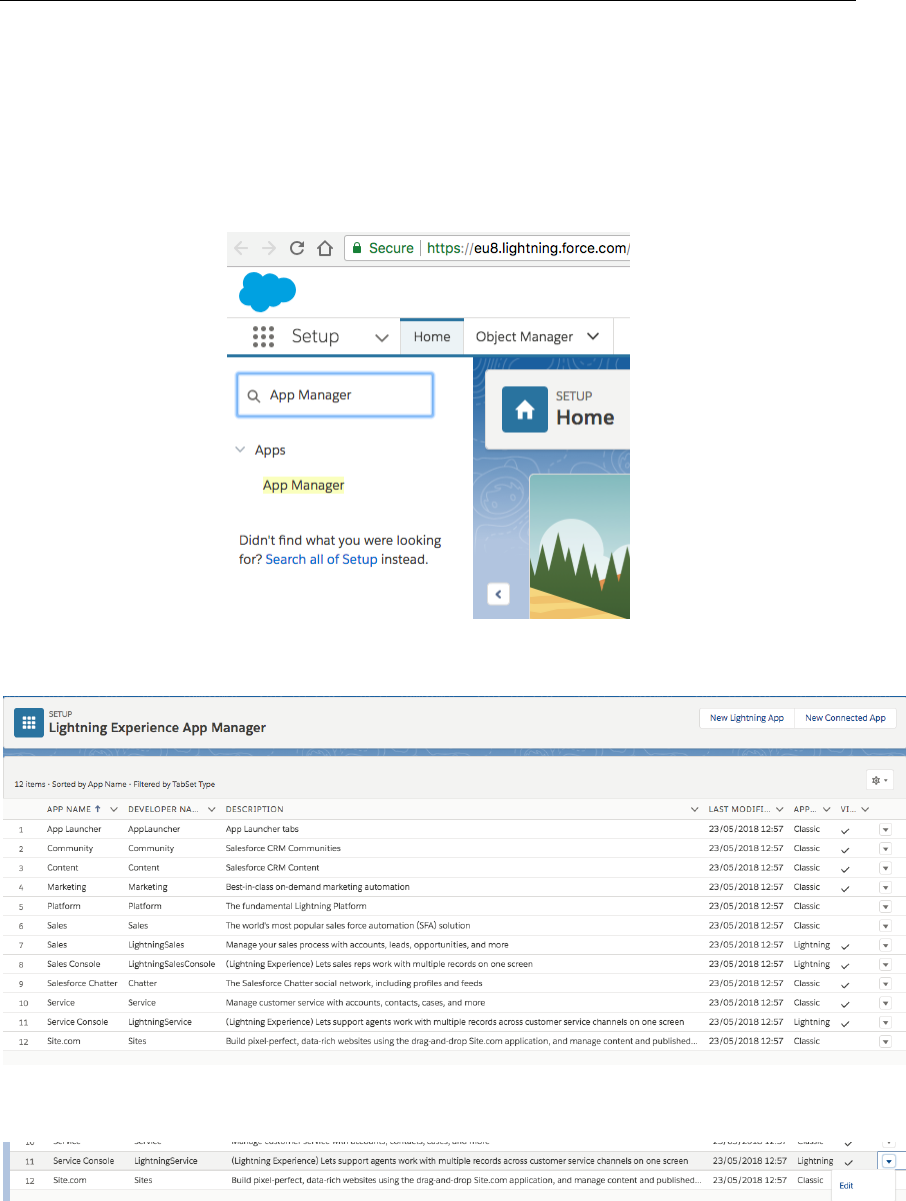Click the magnifier icon in the search box
The height and width of the screenshot is (1201, 906).
pos(254,395)
